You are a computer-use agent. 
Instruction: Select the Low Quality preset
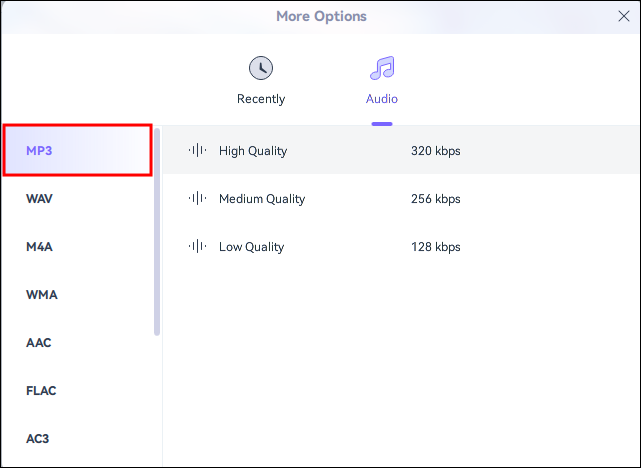pos(401,246)
